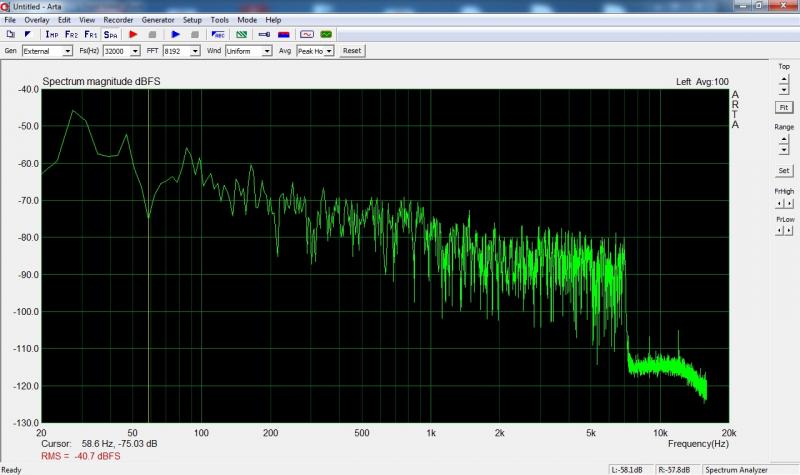
Task: Open the Gen source dropdown
Action: coord(68,50)
